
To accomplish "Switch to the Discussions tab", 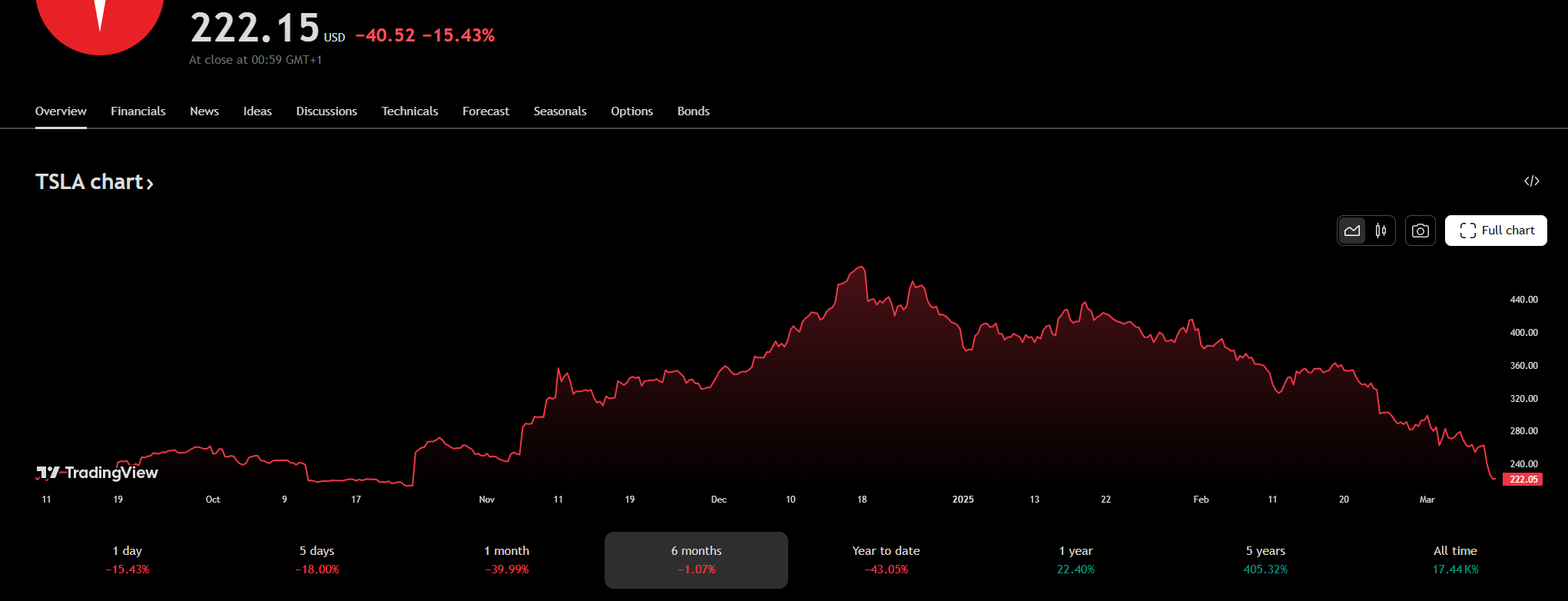I will click(x=327, y=111).
